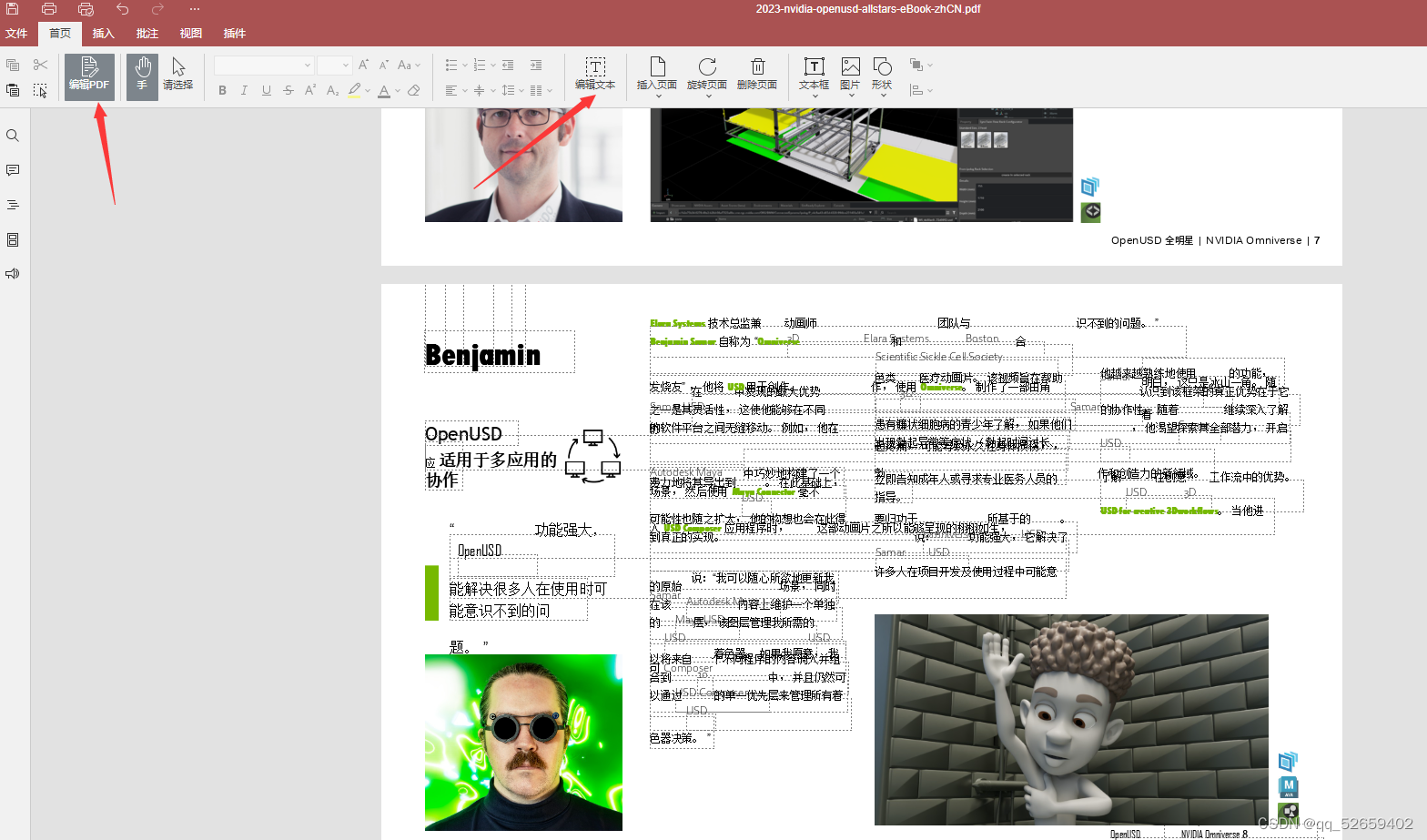This screenshot has height=840, width=1427.
Task: Toggle the 编辑PDF (Edit PDF) mode
Action: click(89, 76)
